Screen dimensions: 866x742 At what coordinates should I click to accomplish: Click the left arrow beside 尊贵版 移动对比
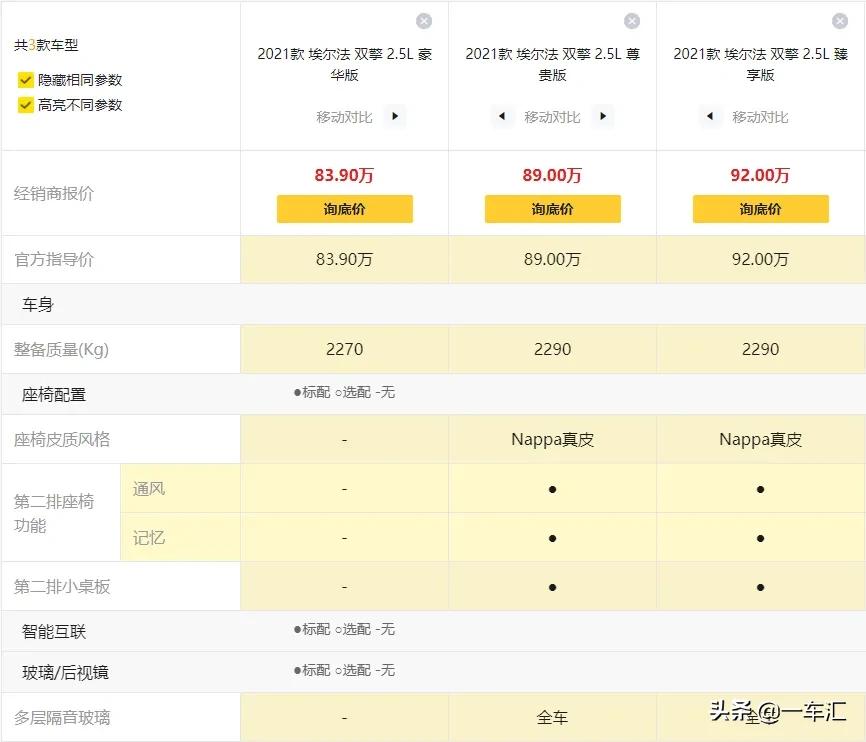pos(502,117)
